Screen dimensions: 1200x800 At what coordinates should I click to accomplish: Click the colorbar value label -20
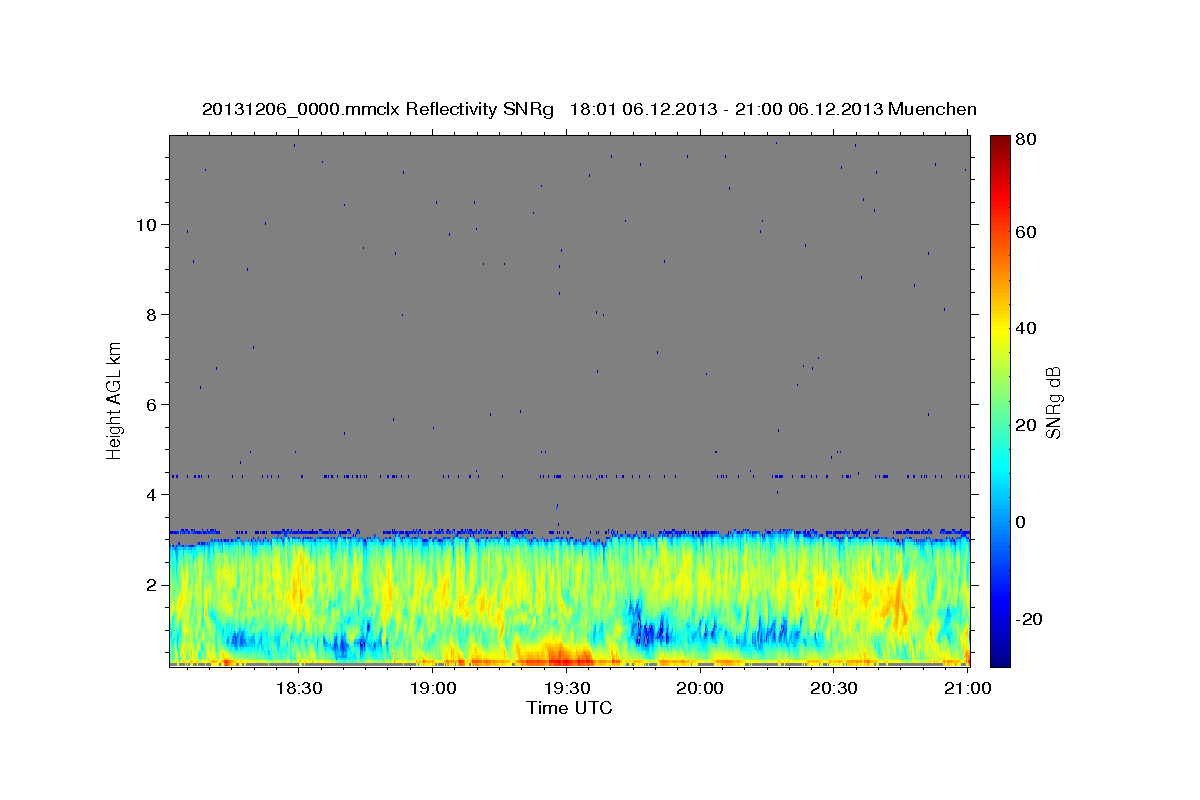click(1031, 619)
